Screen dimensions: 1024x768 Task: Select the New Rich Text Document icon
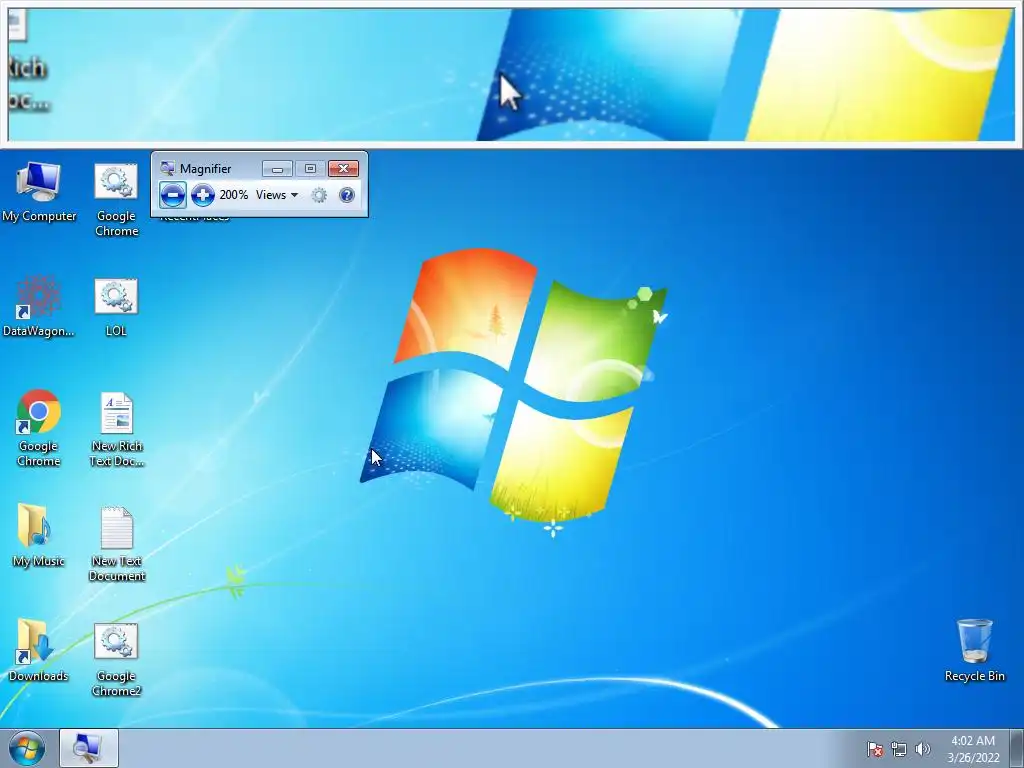(116, 429)
